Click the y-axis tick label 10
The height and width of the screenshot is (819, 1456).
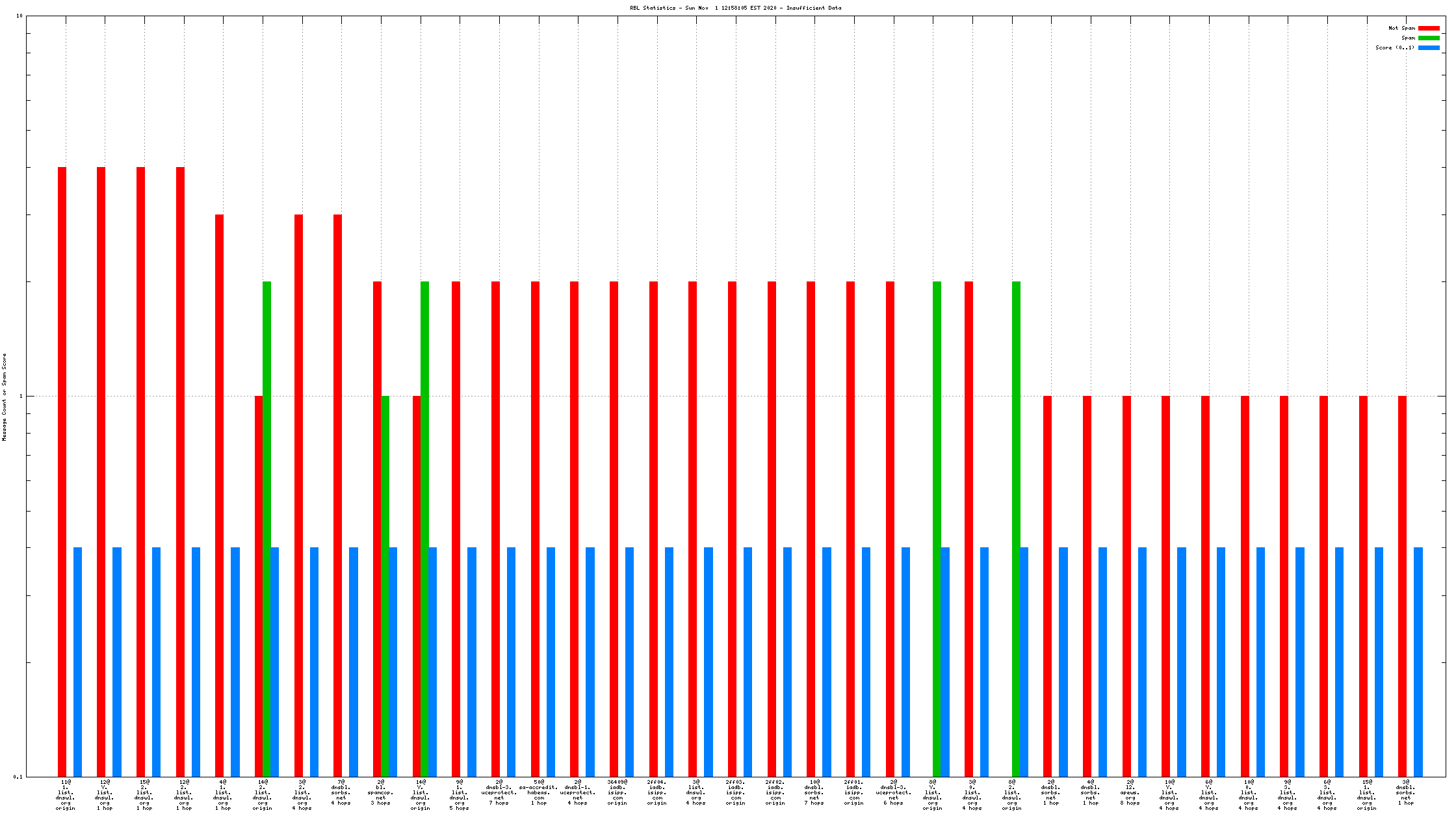coord(19,16)
